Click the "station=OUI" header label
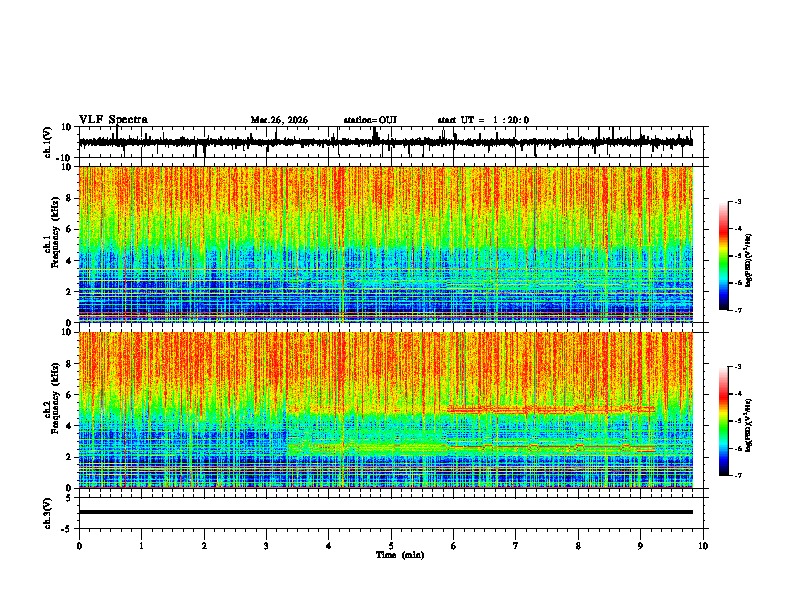This screenshot has height=612, width=792. [x=370, y=120]
